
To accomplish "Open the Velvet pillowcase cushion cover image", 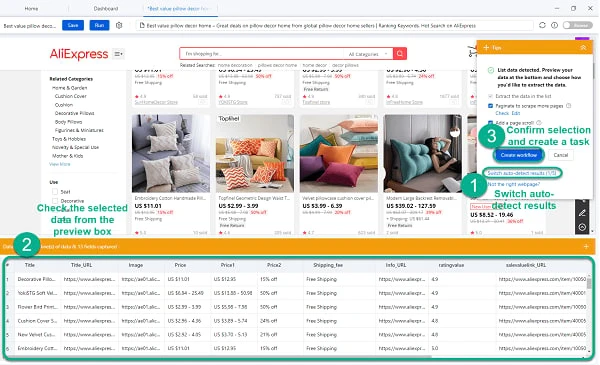I will [339, 153].
